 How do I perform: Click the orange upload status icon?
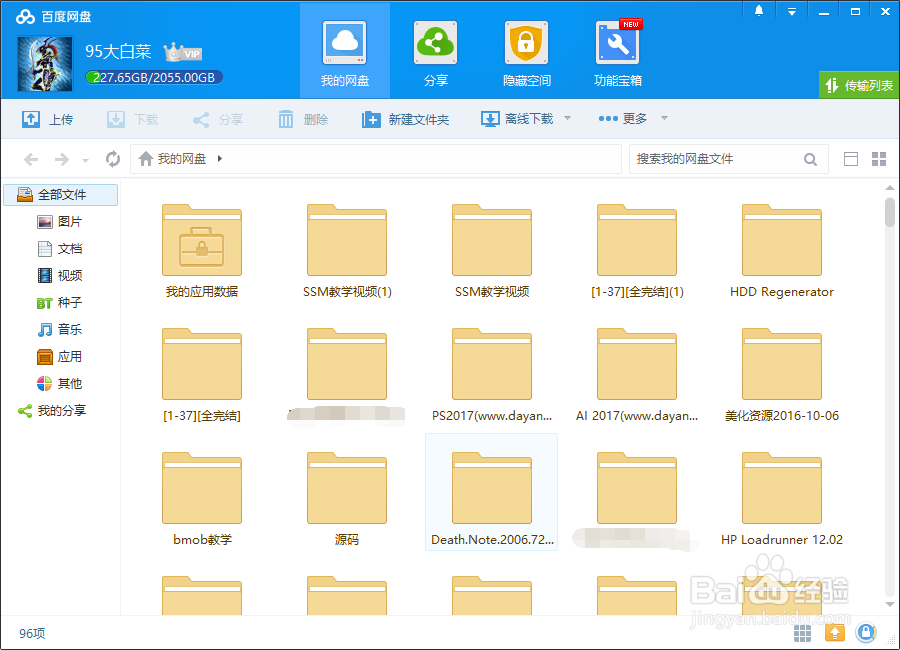[x=835, y=633]
